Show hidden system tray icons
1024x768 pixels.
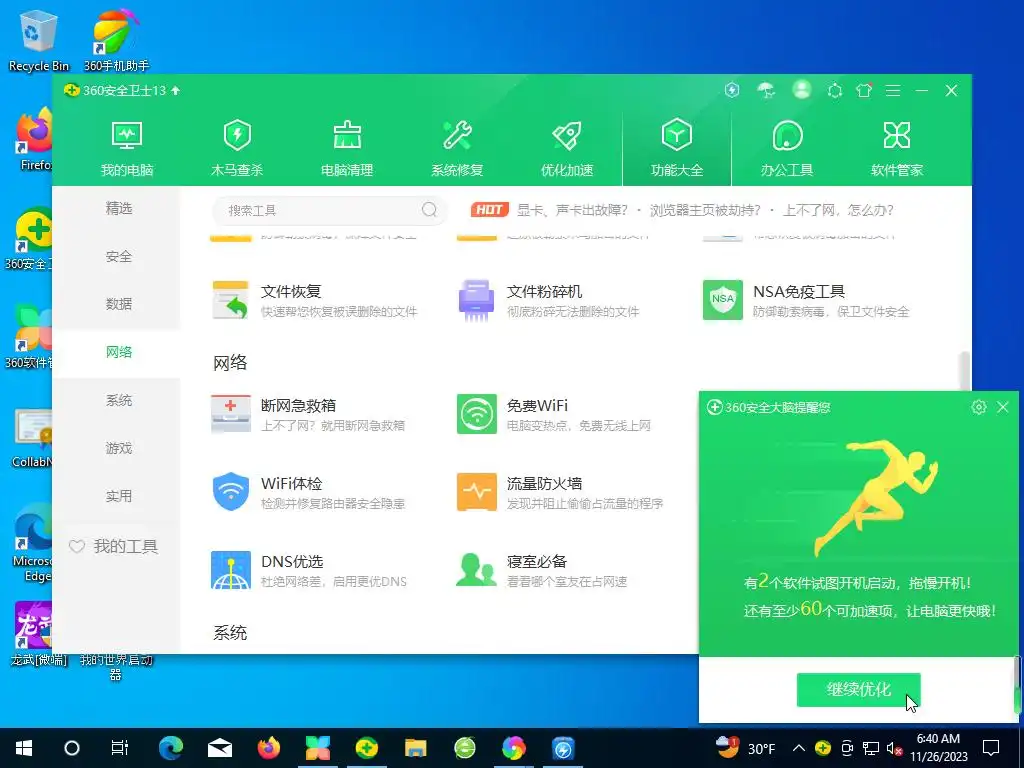coord(798,748)
